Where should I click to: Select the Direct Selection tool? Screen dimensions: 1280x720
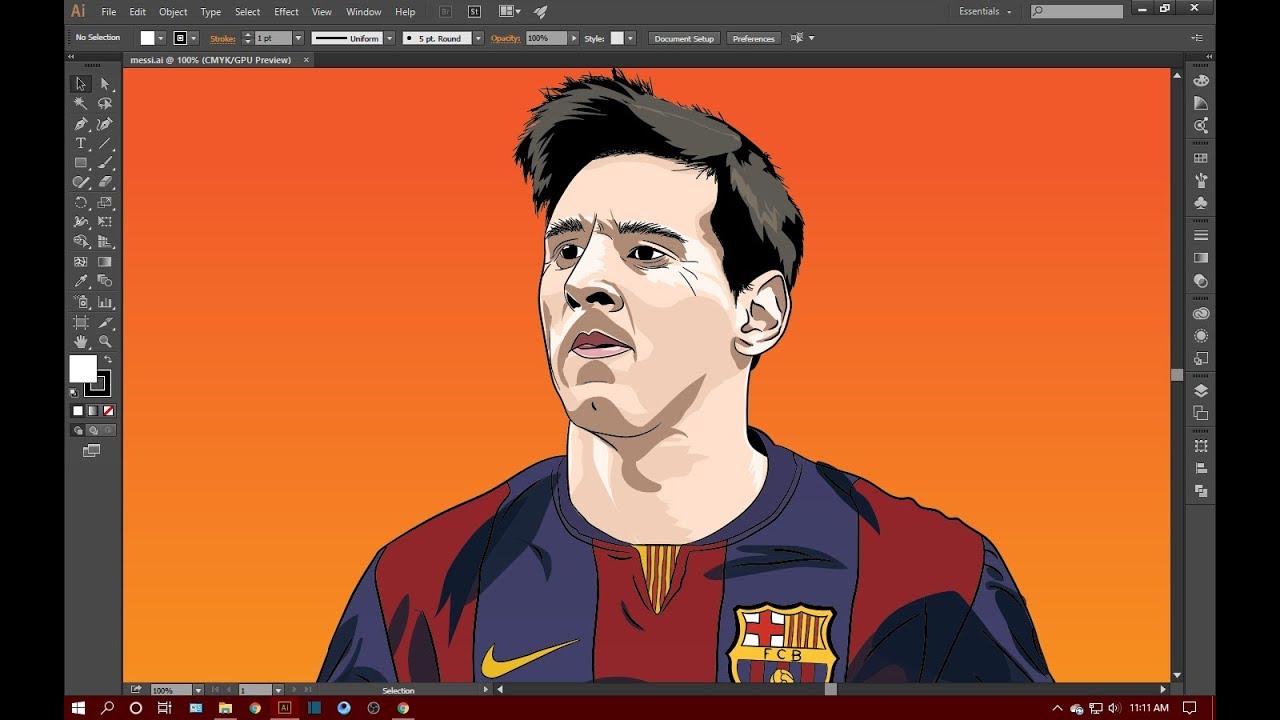tap(105, 84)
